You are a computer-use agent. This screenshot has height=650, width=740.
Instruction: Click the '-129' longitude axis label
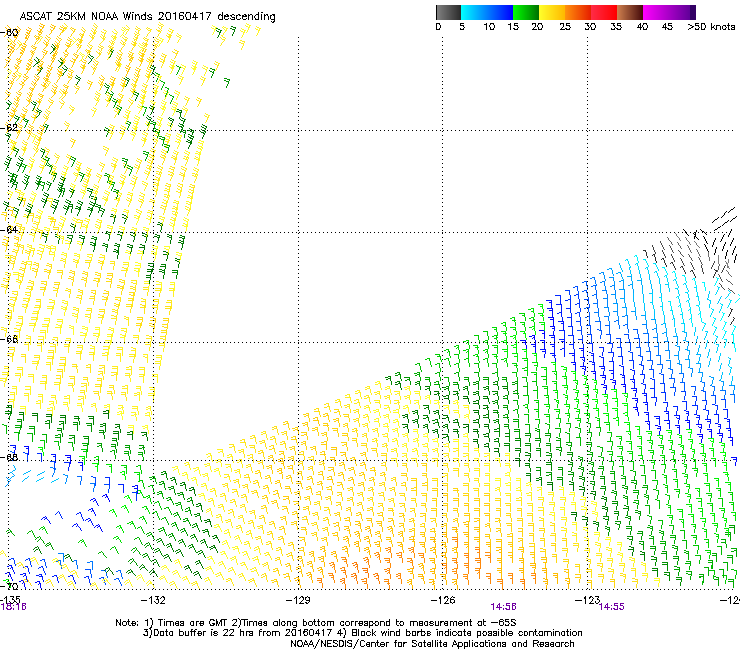(x=298, y=600)
